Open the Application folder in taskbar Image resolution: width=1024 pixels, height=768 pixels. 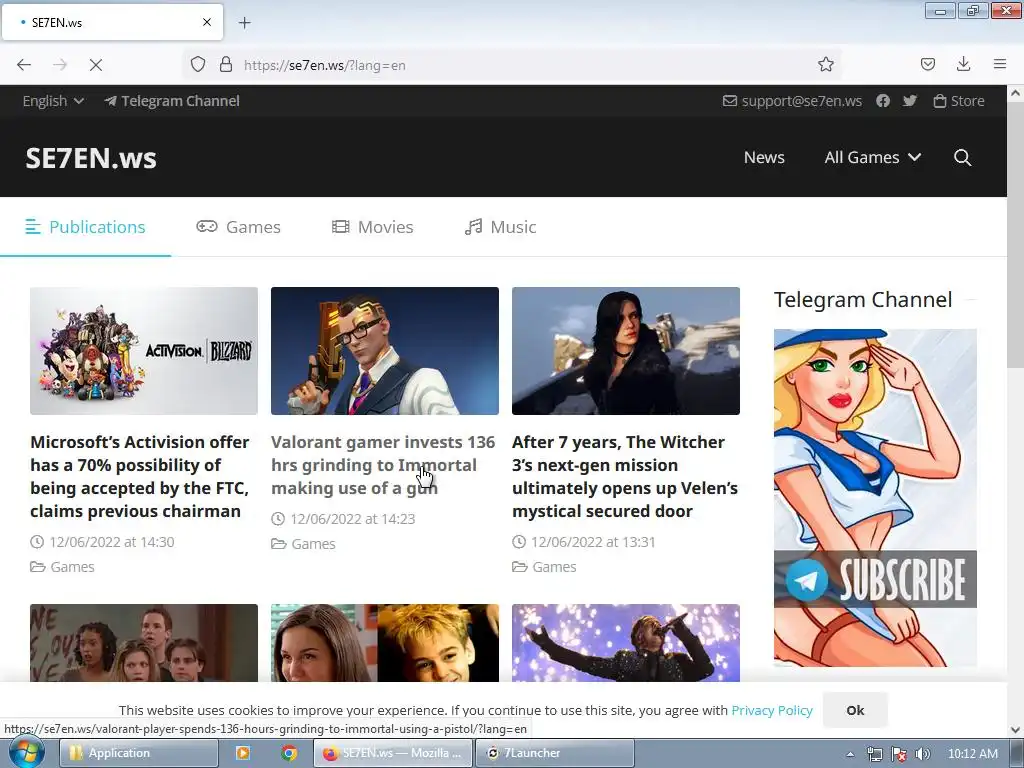coord(139,753)
